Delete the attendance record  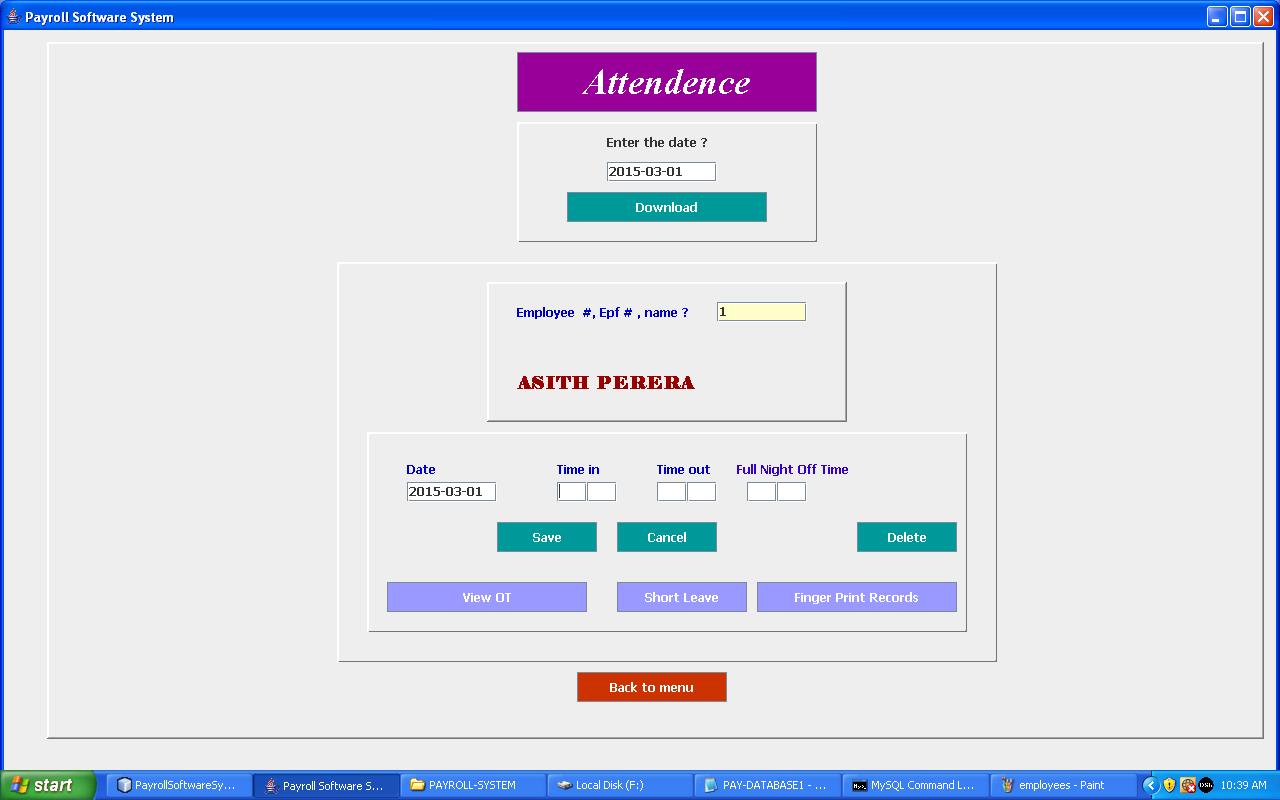point(906,537)
